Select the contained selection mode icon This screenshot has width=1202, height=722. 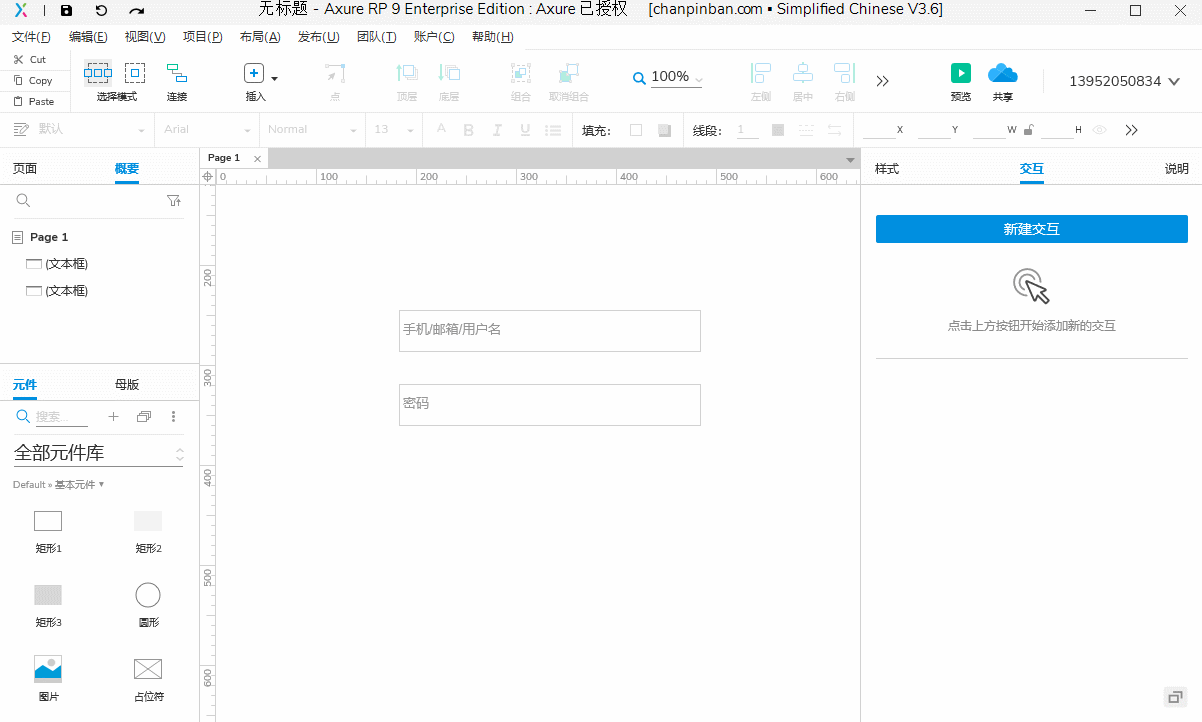pyautogui.click(x=135, y=73)
